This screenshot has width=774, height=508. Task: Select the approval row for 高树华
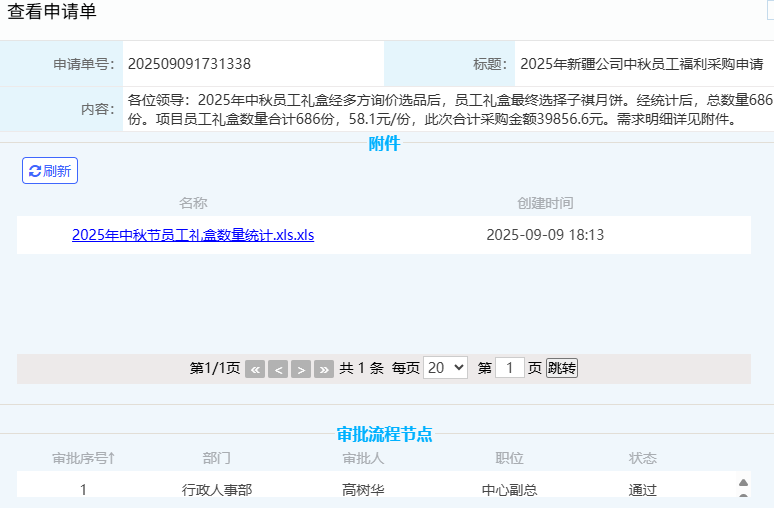pos(363,490)
